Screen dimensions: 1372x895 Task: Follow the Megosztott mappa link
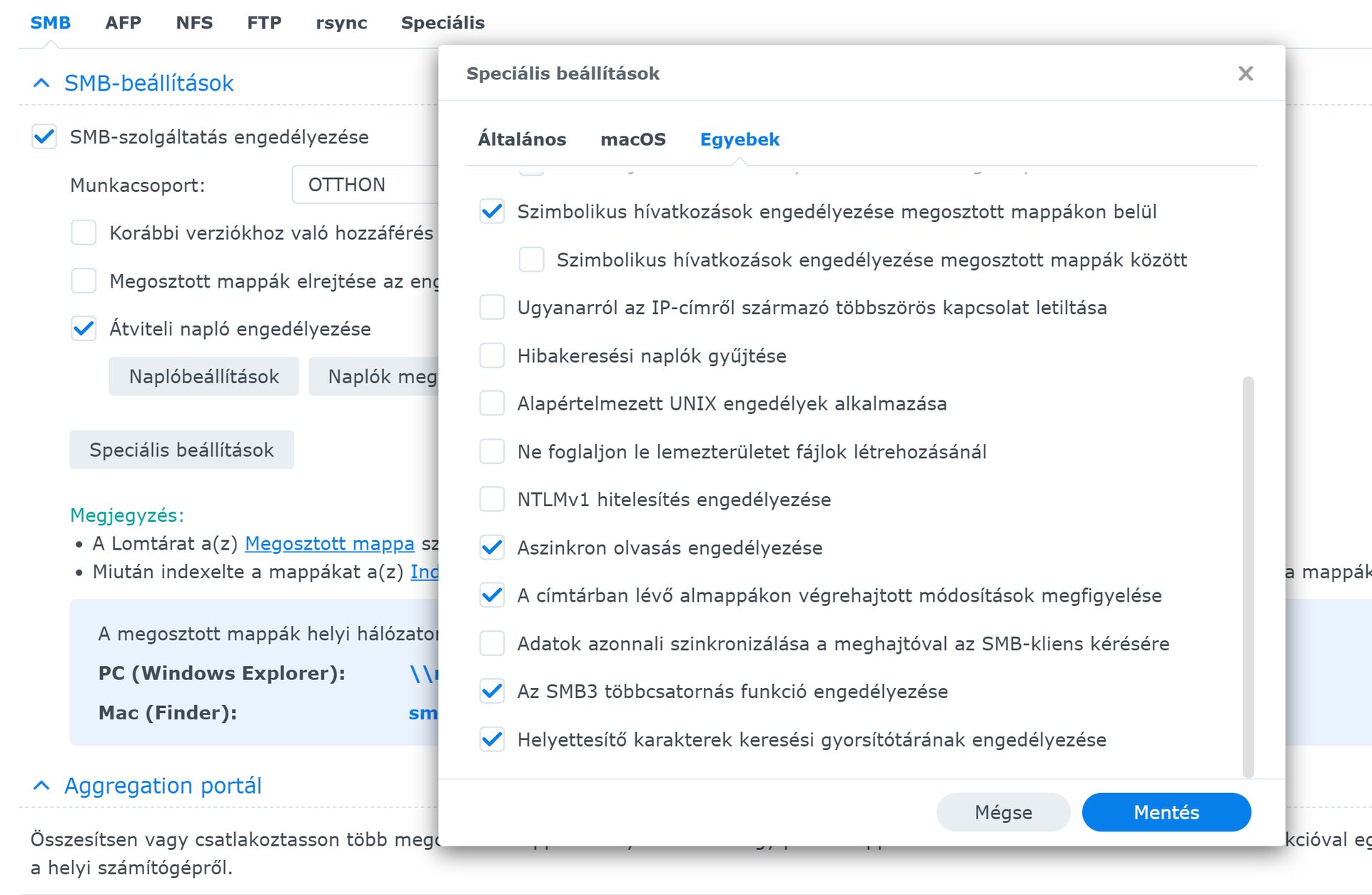329,544
